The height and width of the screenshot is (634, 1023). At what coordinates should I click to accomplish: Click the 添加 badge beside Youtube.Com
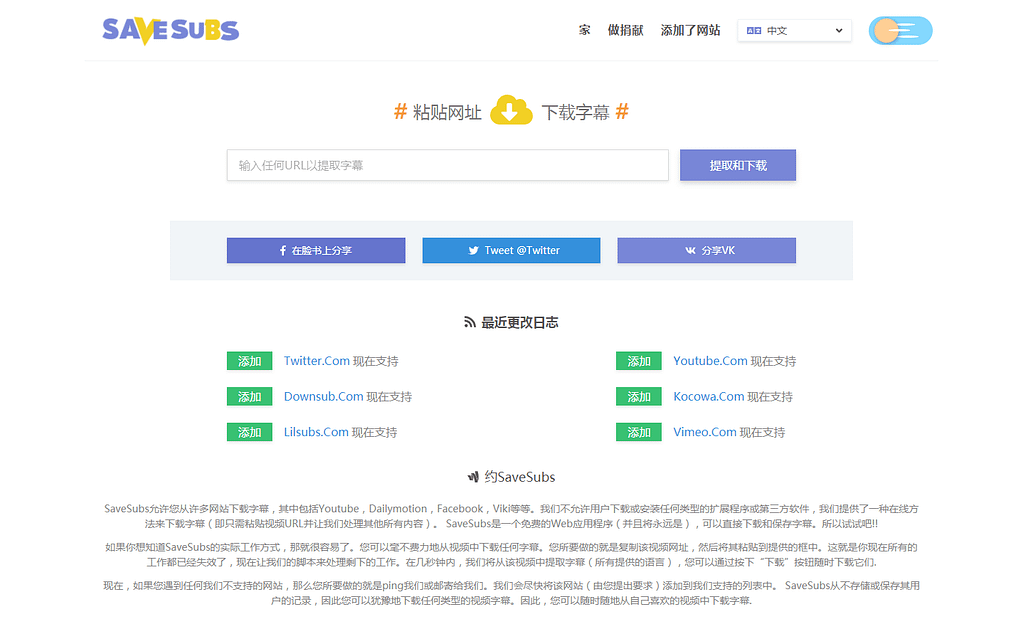(x=639, y=361)
